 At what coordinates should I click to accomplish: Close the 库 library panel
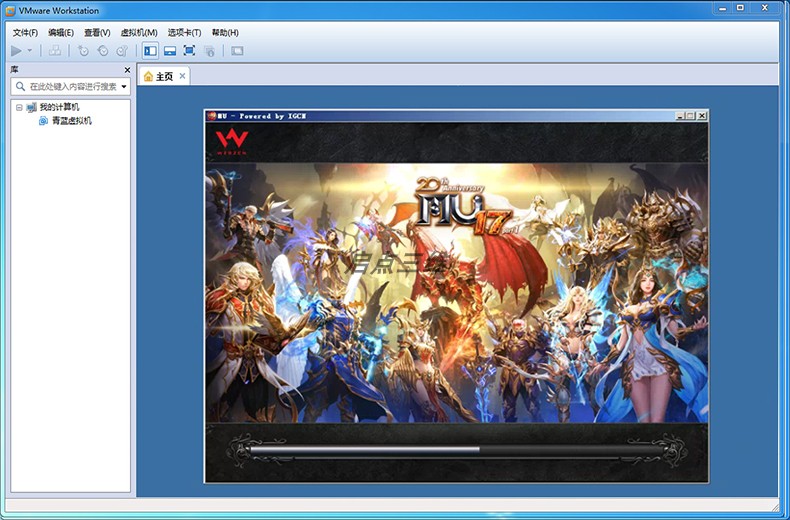[127, 70]
